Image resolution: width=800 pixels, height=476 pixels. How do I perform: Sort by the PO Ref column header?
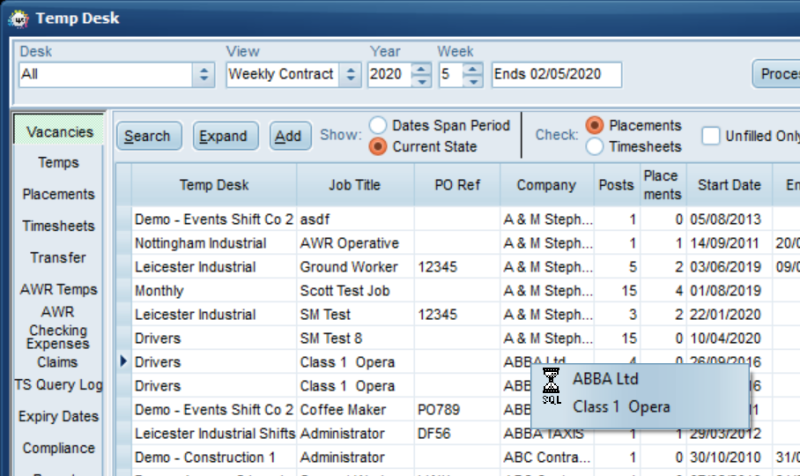coord(457,185)
